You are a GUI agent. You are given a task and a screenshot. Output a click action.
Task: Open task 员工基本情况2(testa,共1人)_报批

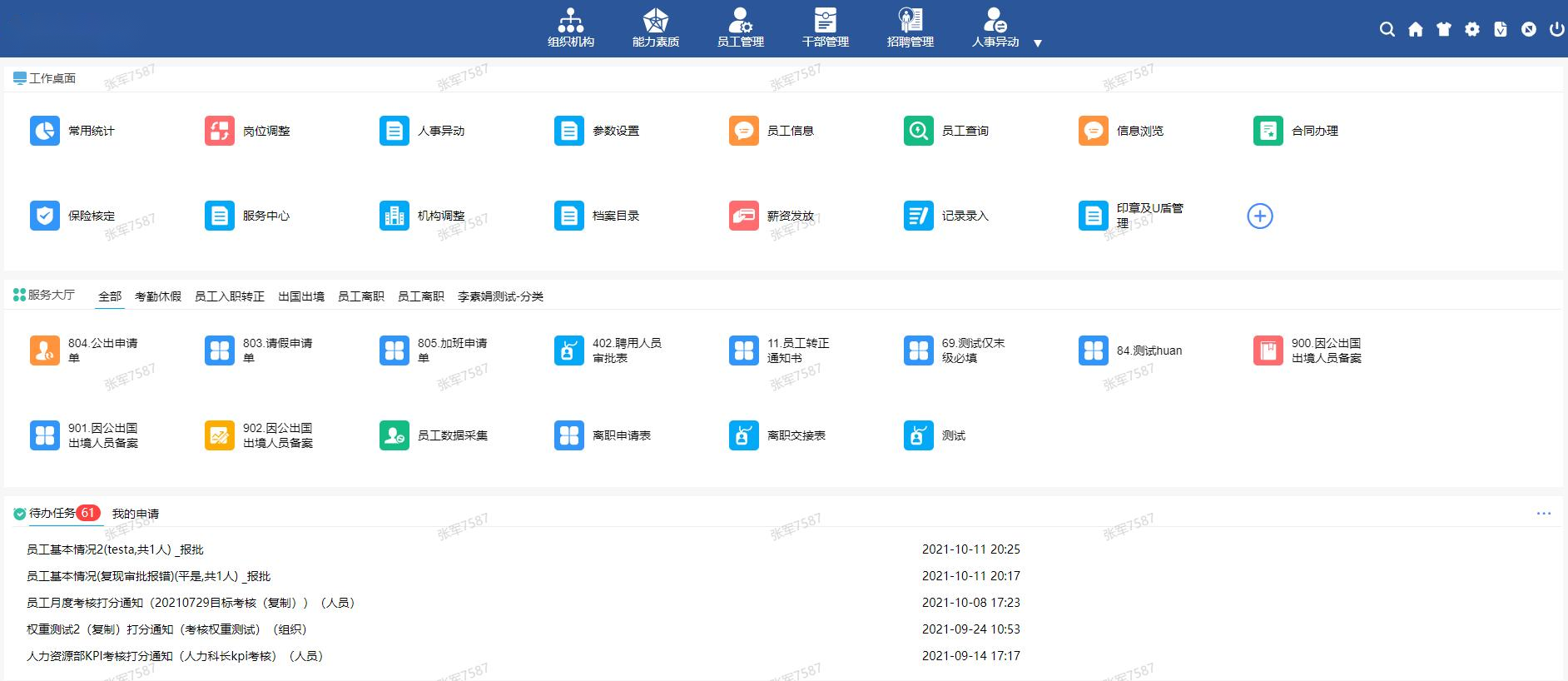point(115,549)
